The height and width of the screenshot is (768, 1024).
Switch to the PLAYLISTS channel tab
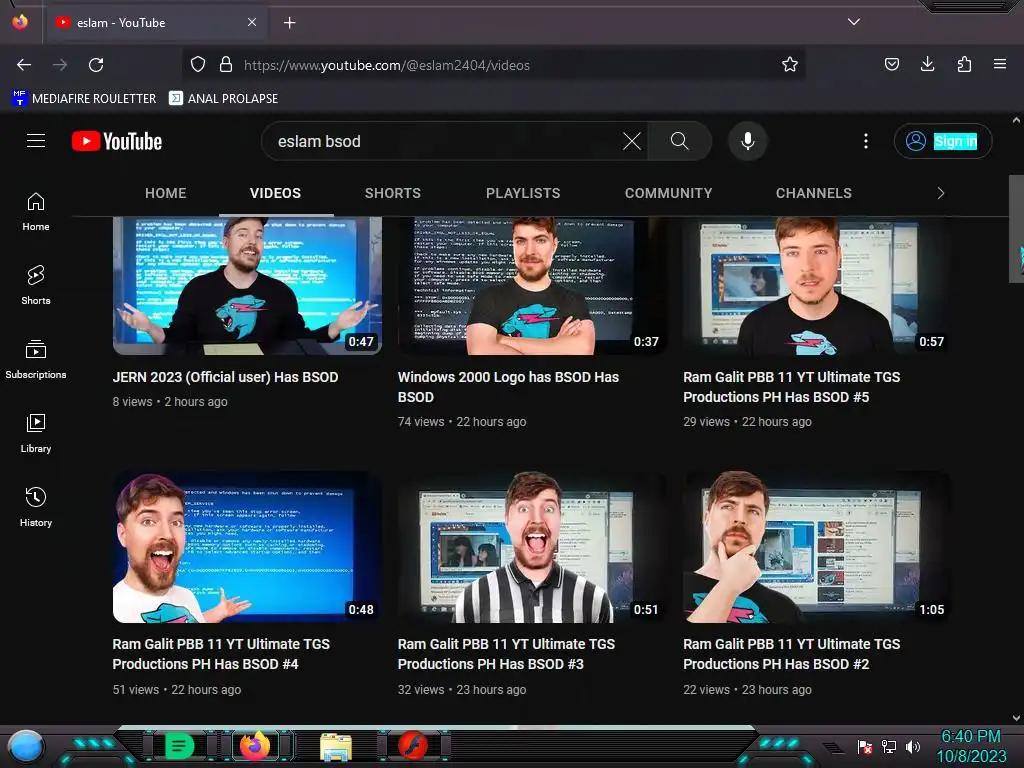tap(522, 193)
